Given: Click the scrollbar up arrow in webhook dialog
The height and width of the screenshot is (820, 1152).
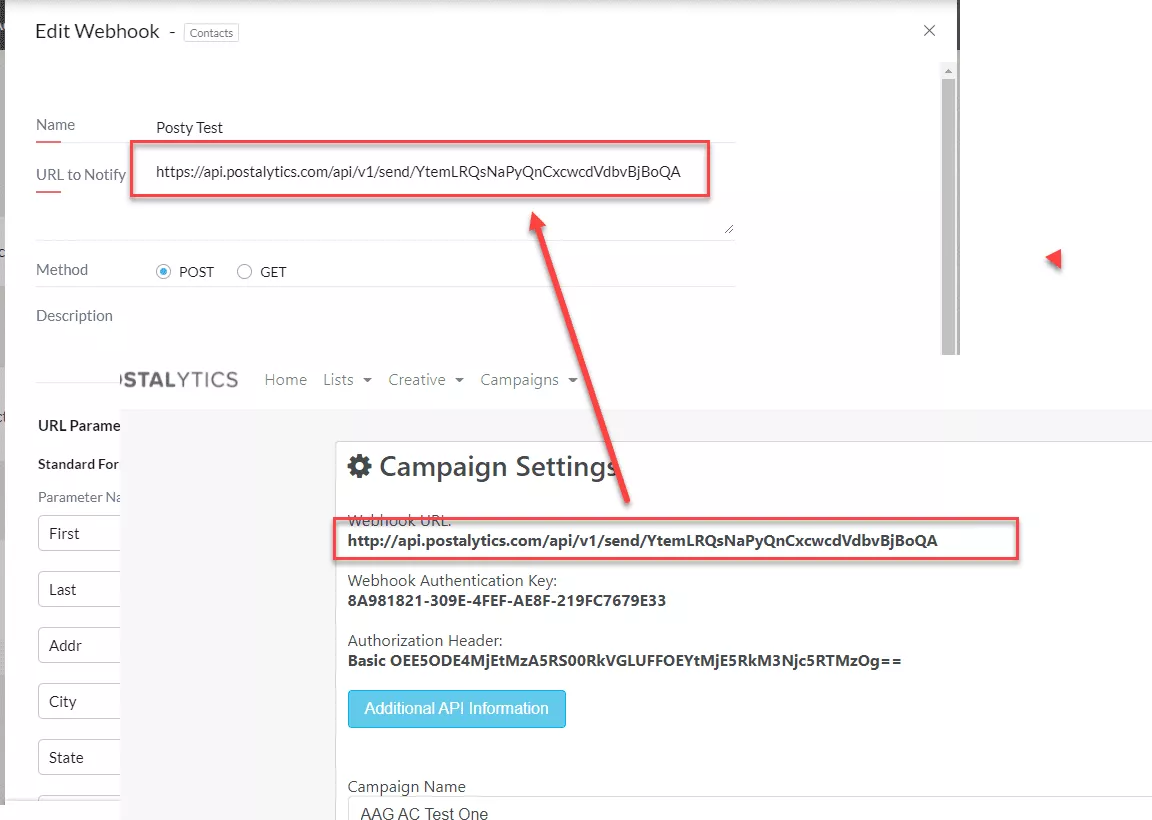Looking at the screenshot, I should [x=948, y=71].
